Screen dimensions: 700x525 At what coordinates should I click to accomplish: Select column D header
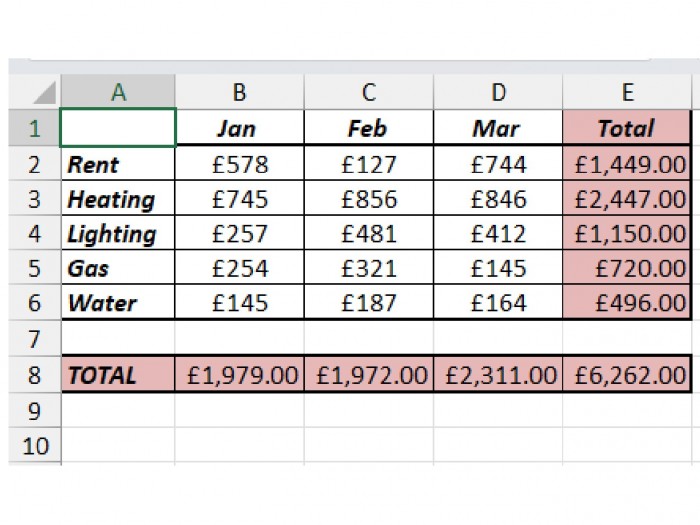(498, 93)
